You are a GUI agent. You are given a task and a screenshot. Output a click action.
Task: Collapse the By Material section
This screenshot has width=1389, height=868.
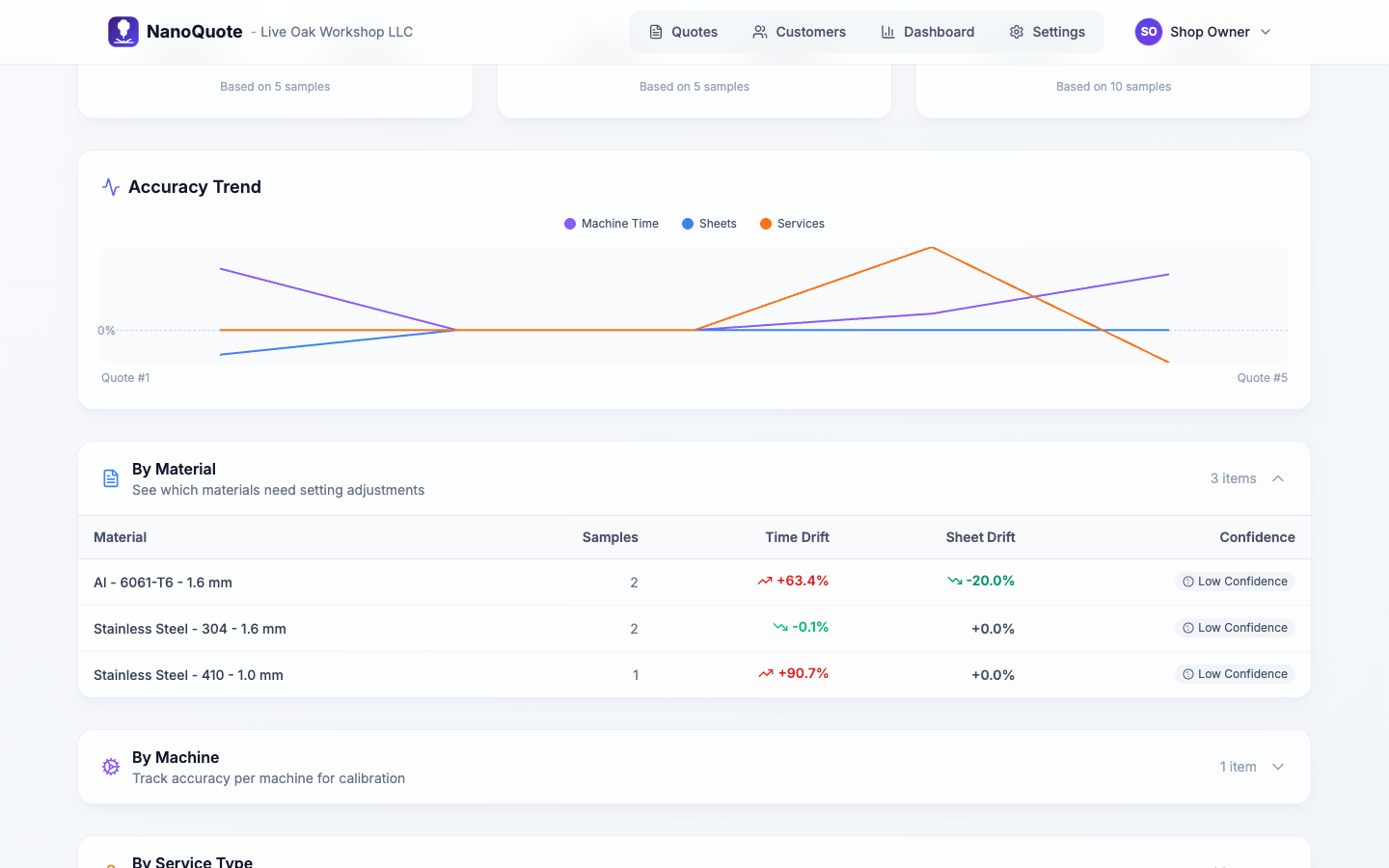[1277, 478]
